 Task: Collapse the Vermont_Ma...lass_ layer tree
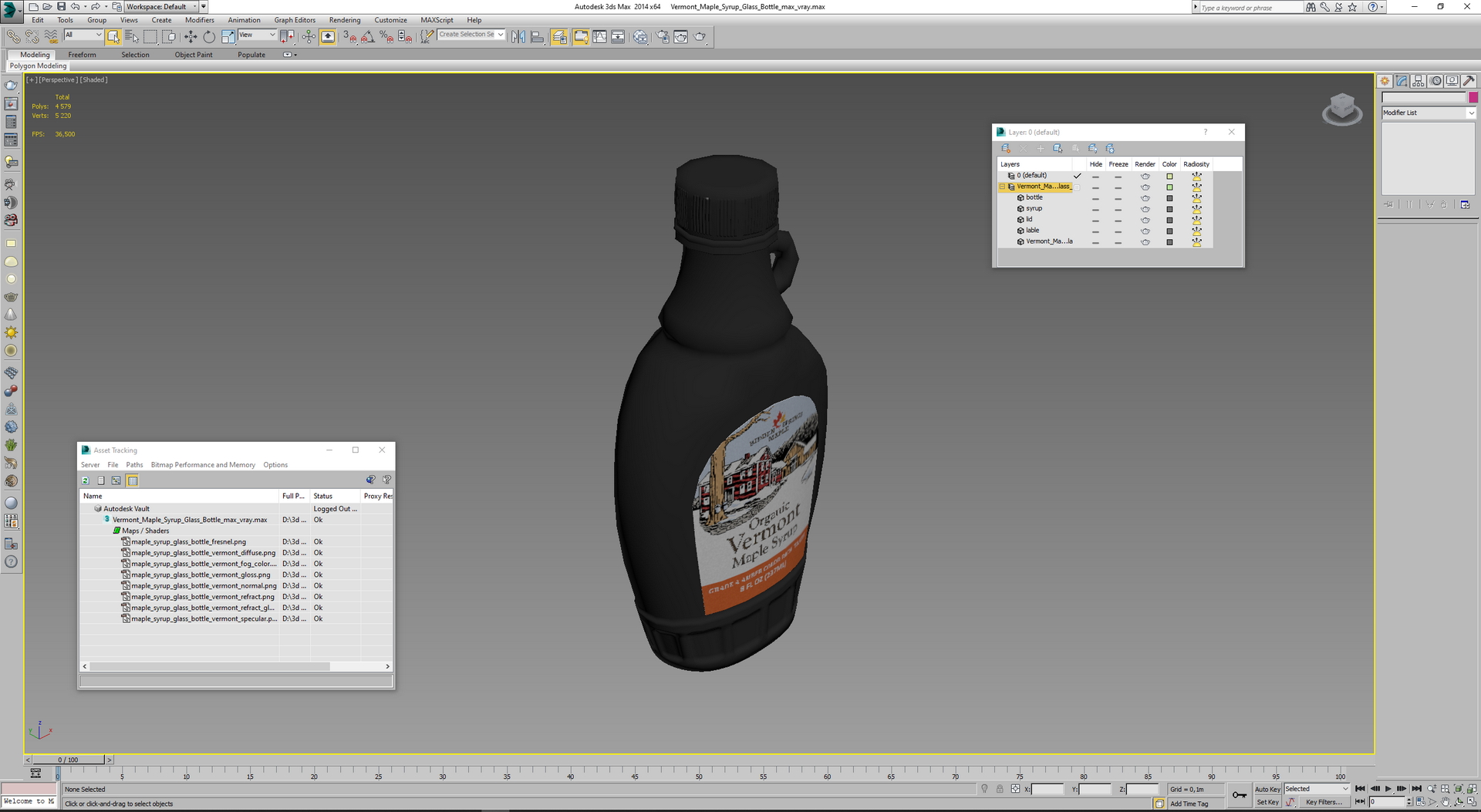click(1002, 187)
